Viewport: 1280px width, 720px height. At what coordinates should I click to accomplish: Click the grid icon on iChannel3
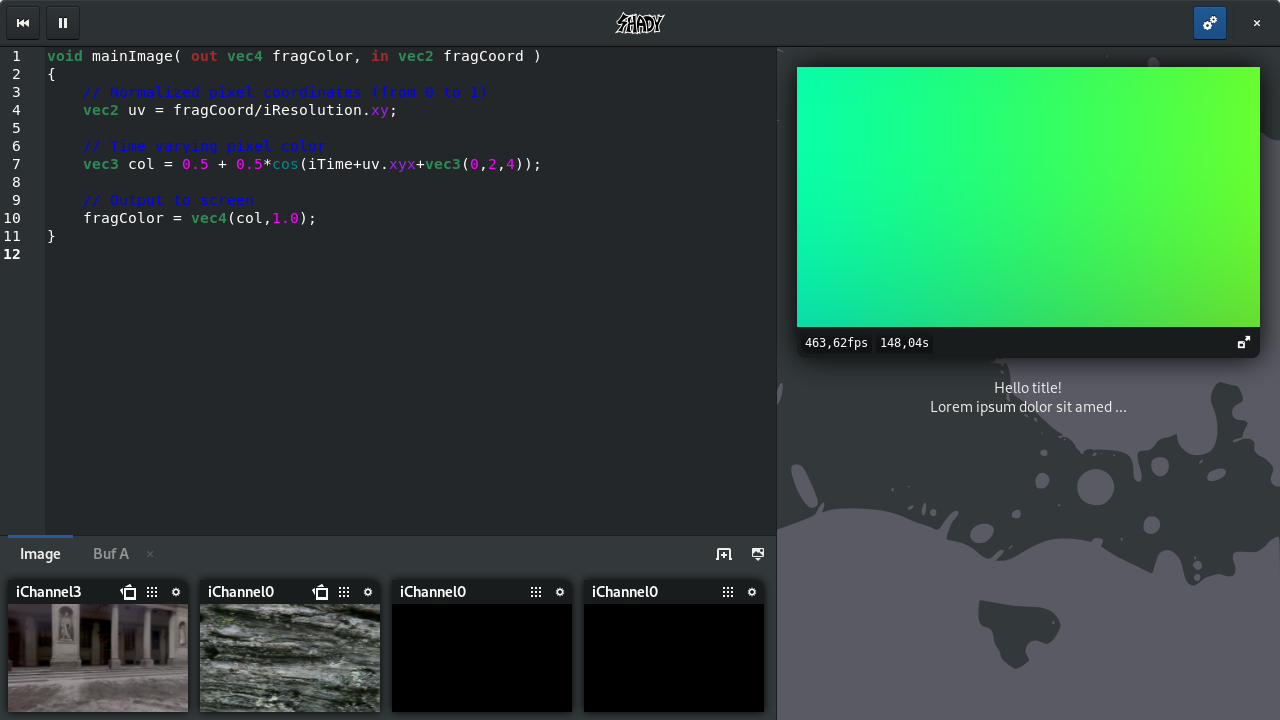pyautogui.click(x=152, y=592)
